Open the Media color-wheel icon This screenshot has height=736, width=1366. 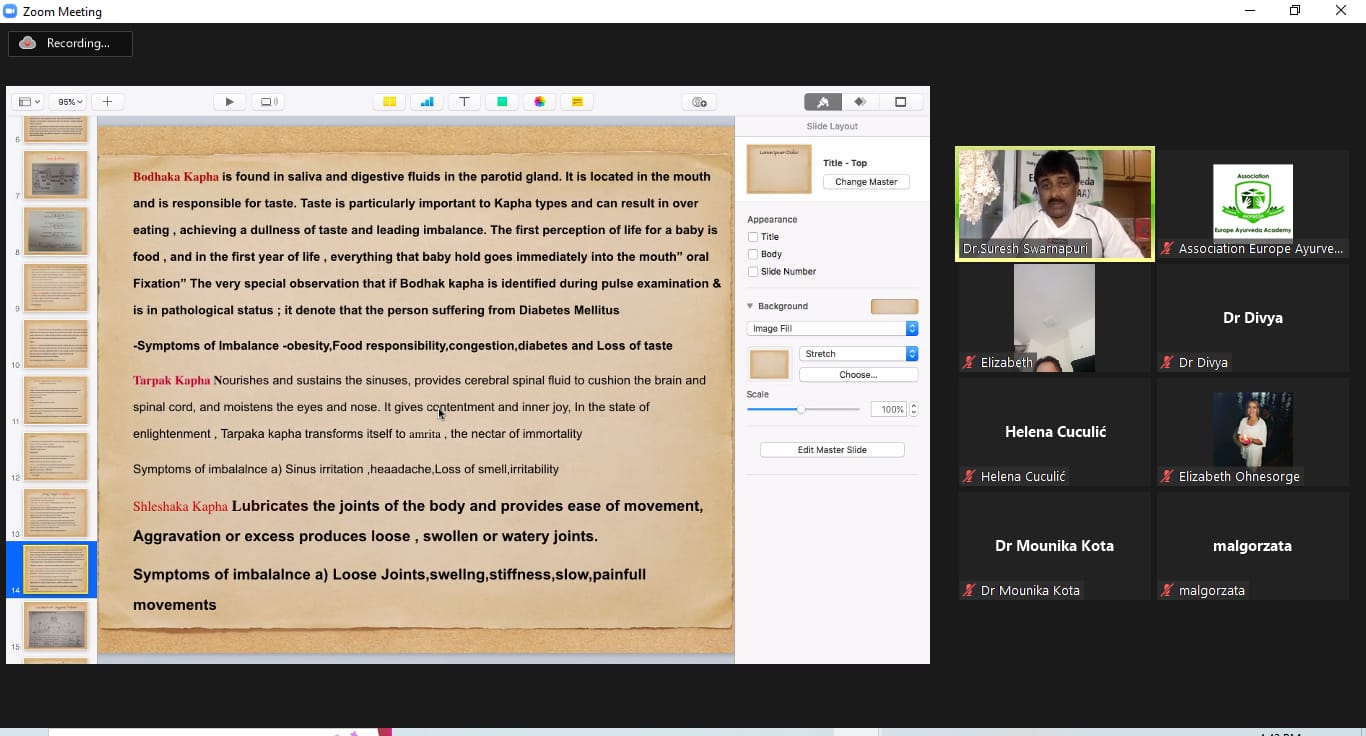tap(539, 102)
